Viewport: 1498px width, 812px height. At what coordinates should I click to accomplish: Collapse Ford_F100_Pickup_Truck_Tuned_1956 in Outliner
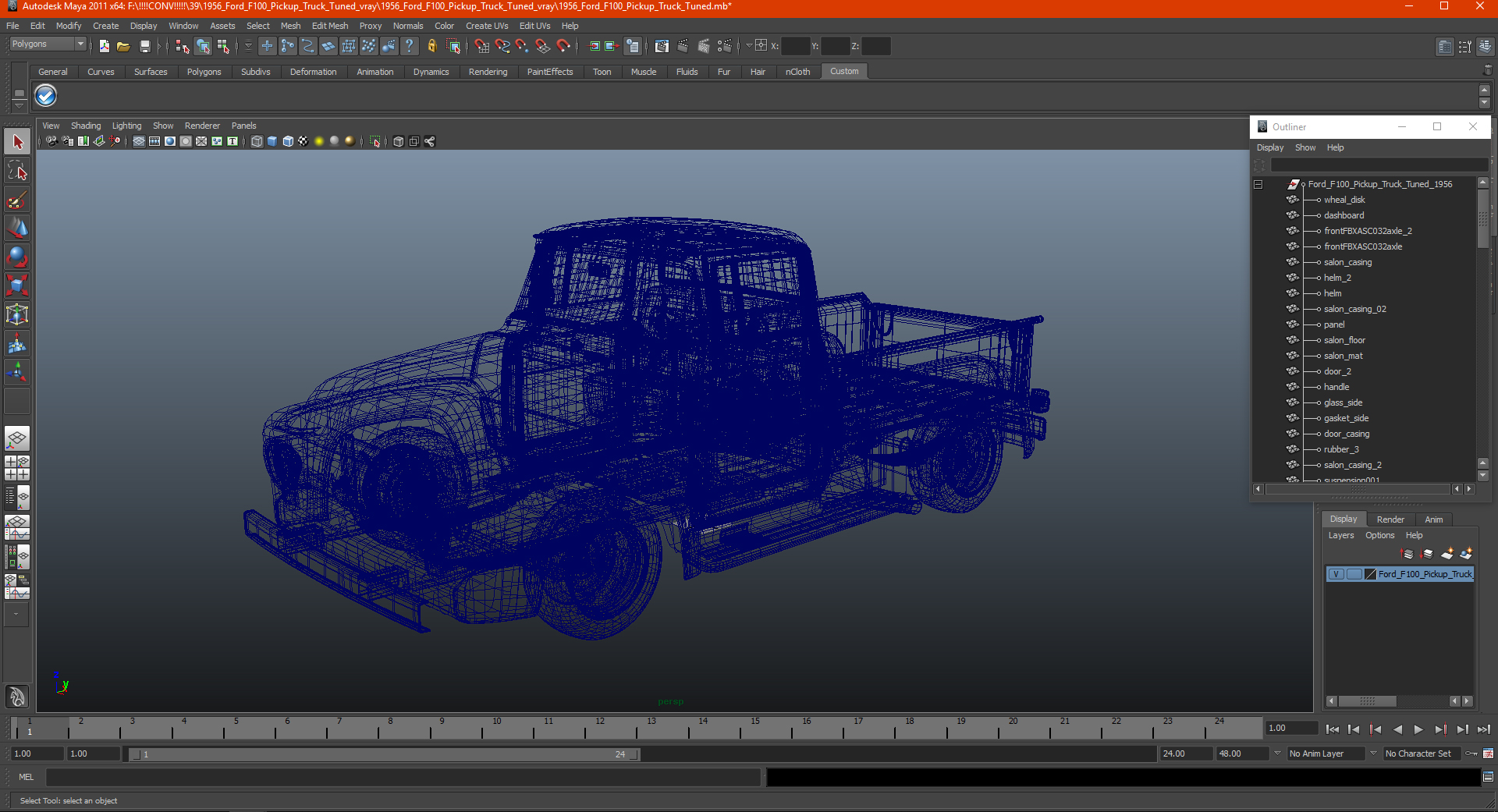tap(1258, 185)
